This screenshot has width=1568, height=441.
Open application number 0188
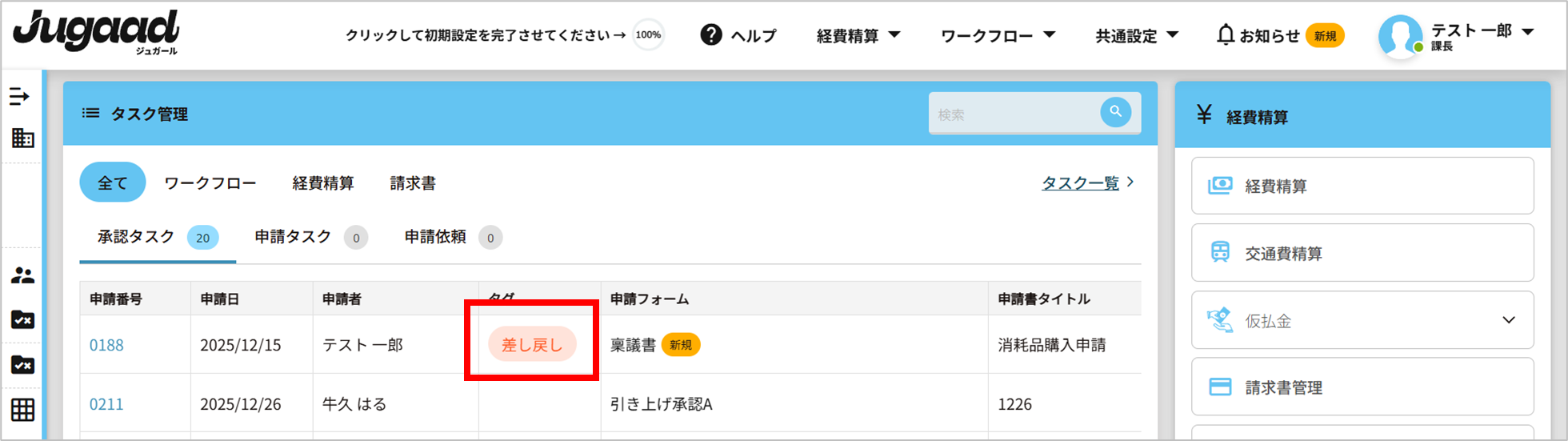[x=106, y=345]
